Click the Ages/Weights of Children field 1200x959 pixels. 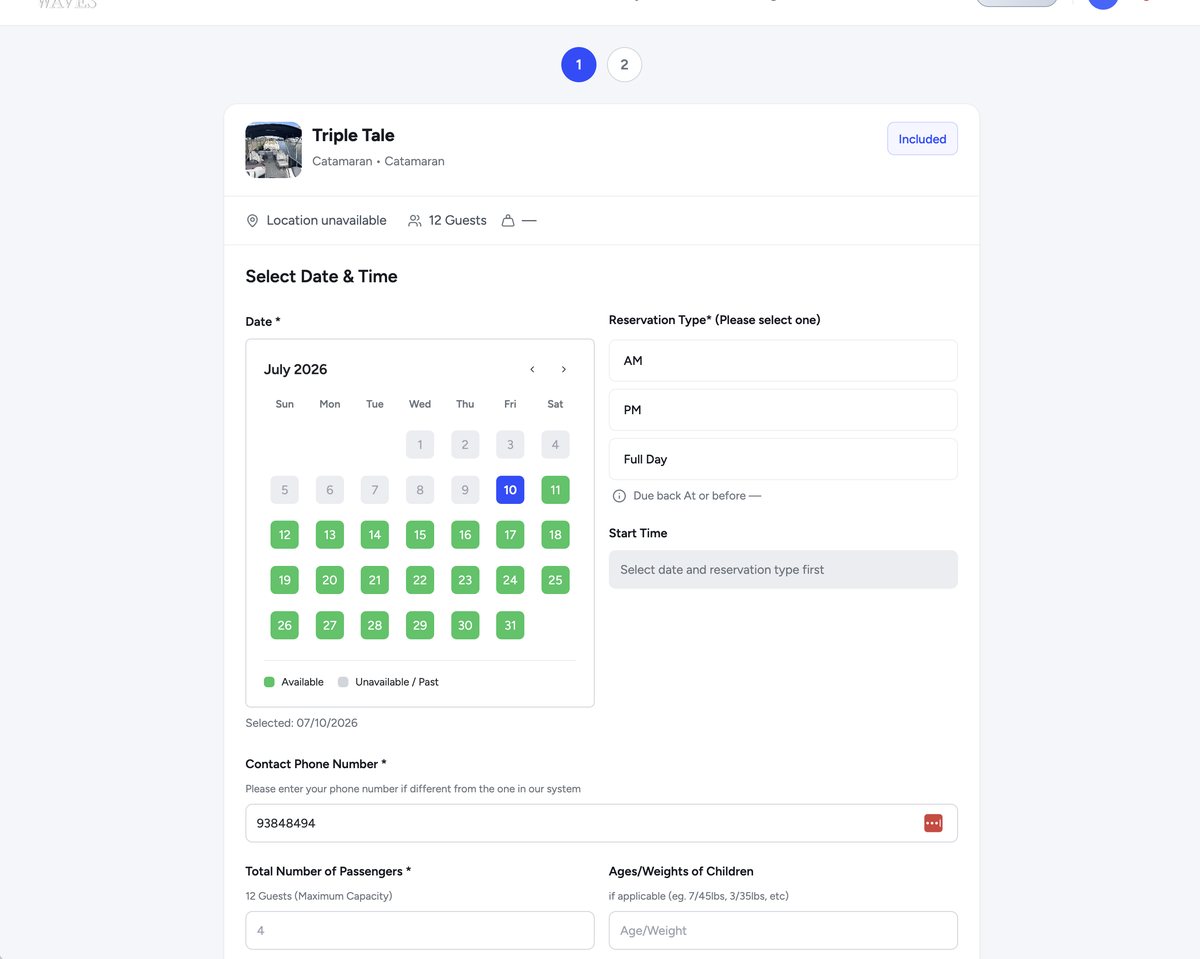(x=783, y=930)
